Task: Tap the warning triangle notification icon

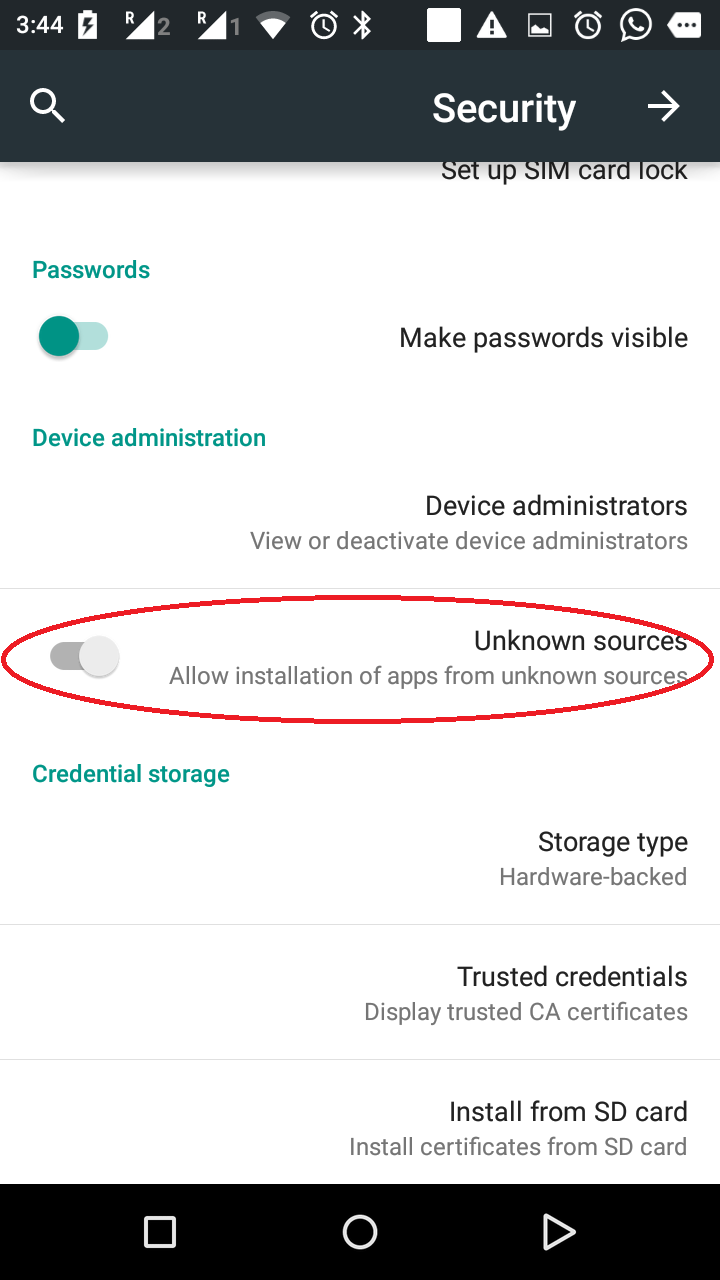Action: click(491, 25)
